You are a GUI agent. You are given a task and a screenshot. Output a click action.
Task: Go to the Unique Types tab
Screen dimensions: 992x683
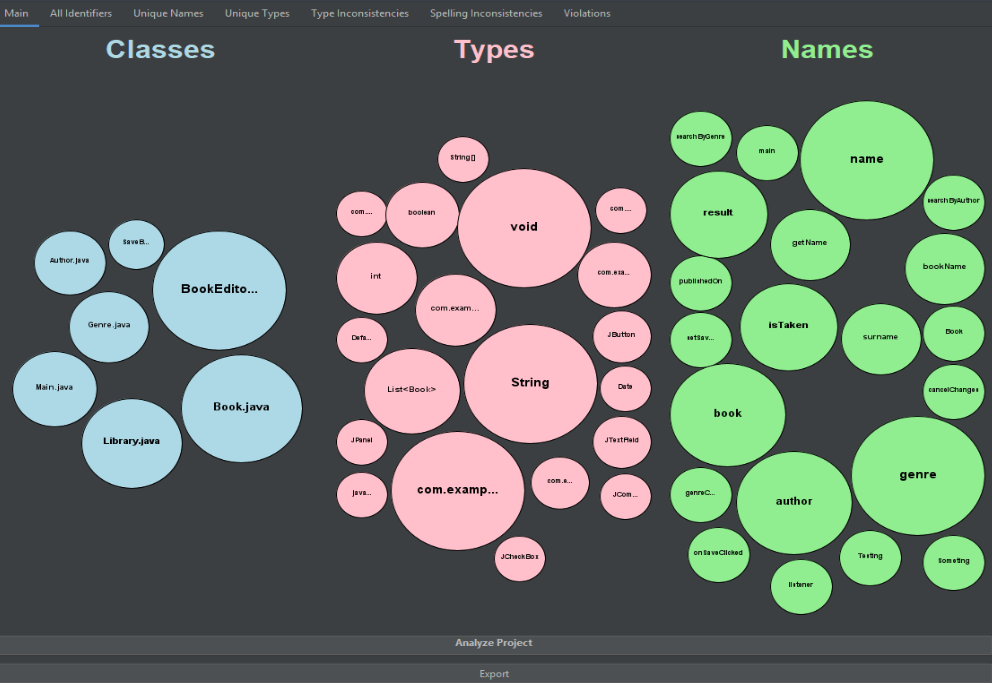click(x=257, y=13)
